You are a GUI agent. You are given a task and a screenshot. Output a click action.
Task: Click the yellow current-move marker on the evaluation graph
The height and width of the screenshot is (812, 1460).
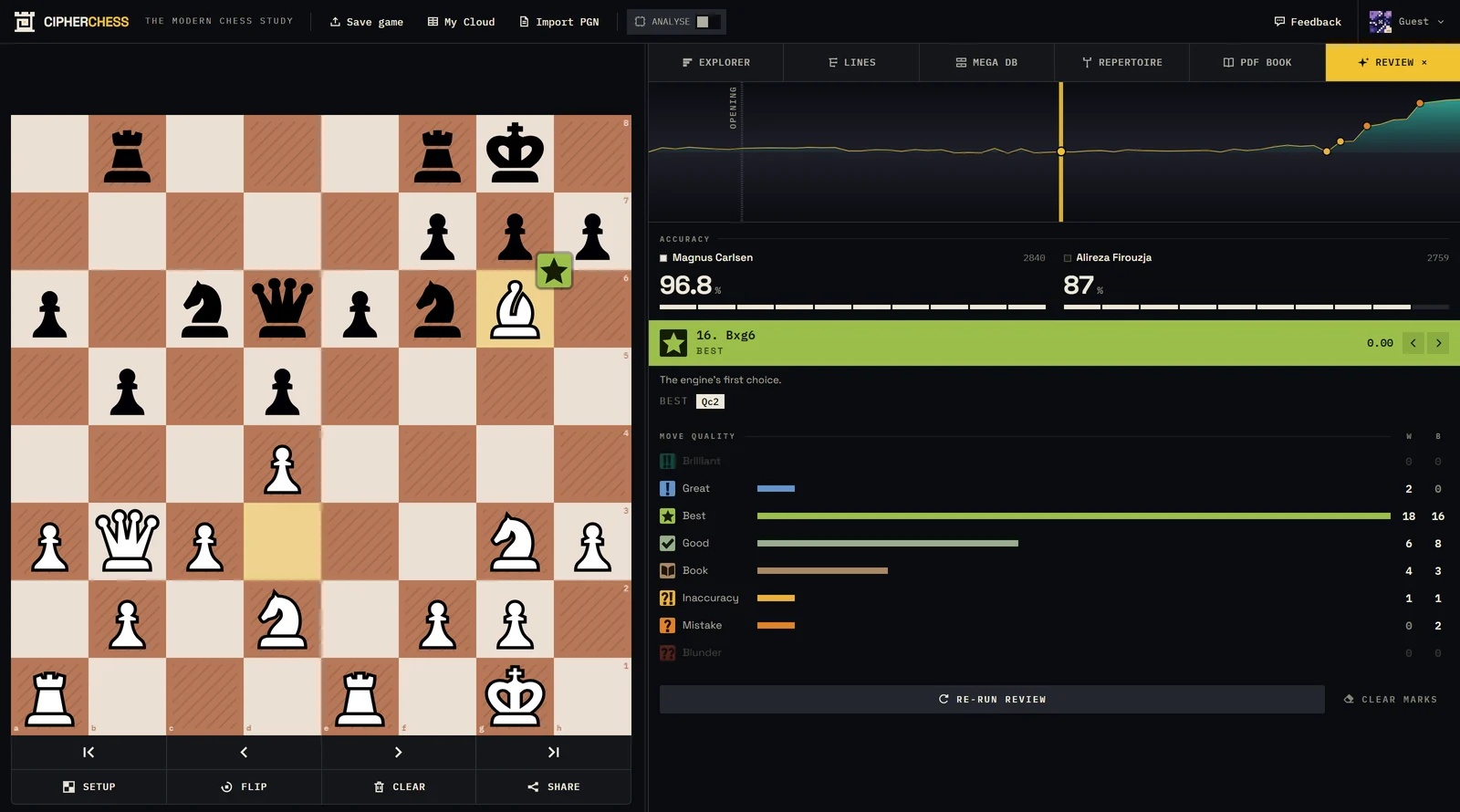pyautogui.click(x=1061, y=151)
